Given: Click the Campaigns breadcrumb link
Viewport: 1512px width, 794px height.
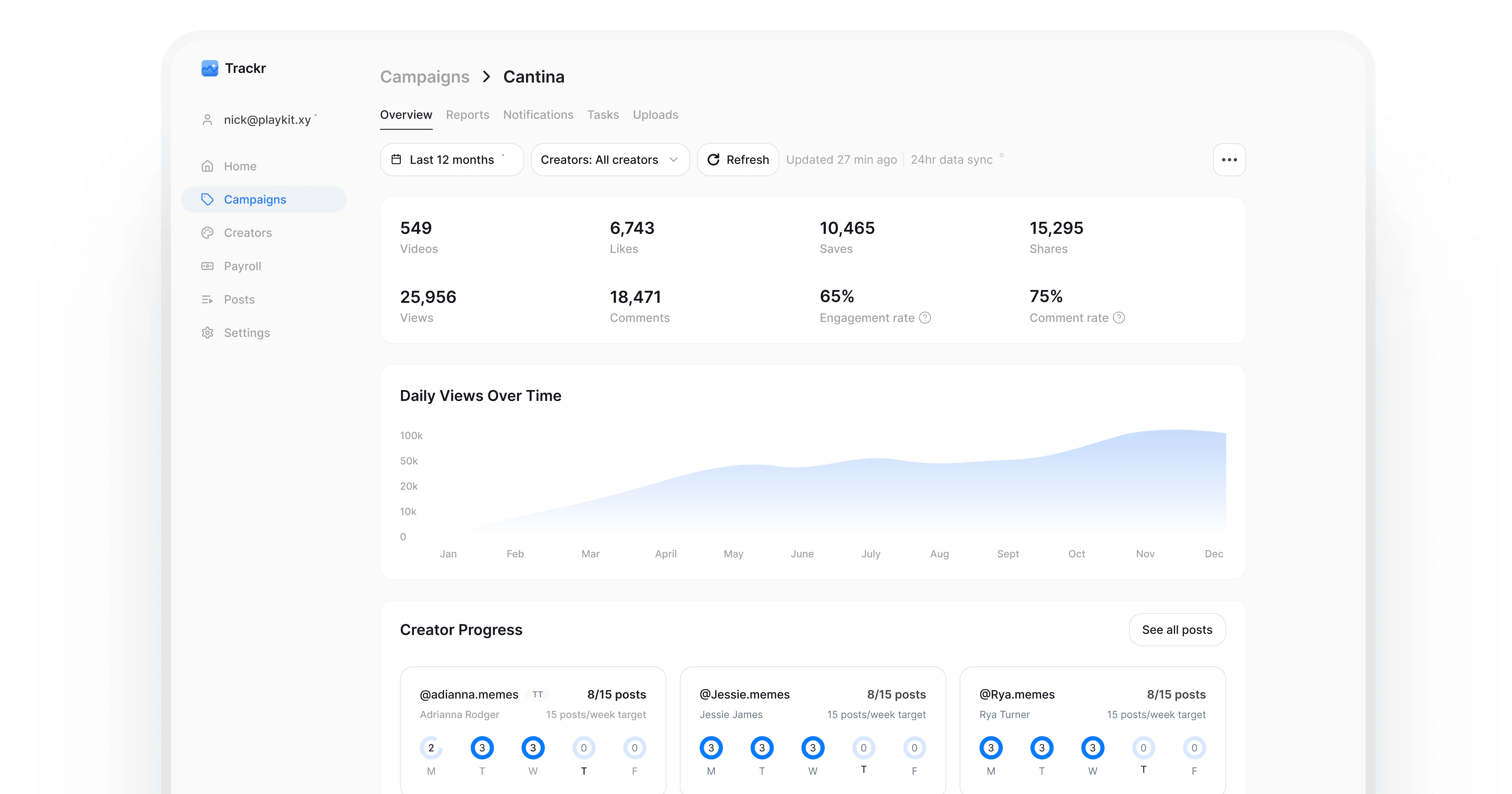Looking at the screenshot, I should coord(424,77).
